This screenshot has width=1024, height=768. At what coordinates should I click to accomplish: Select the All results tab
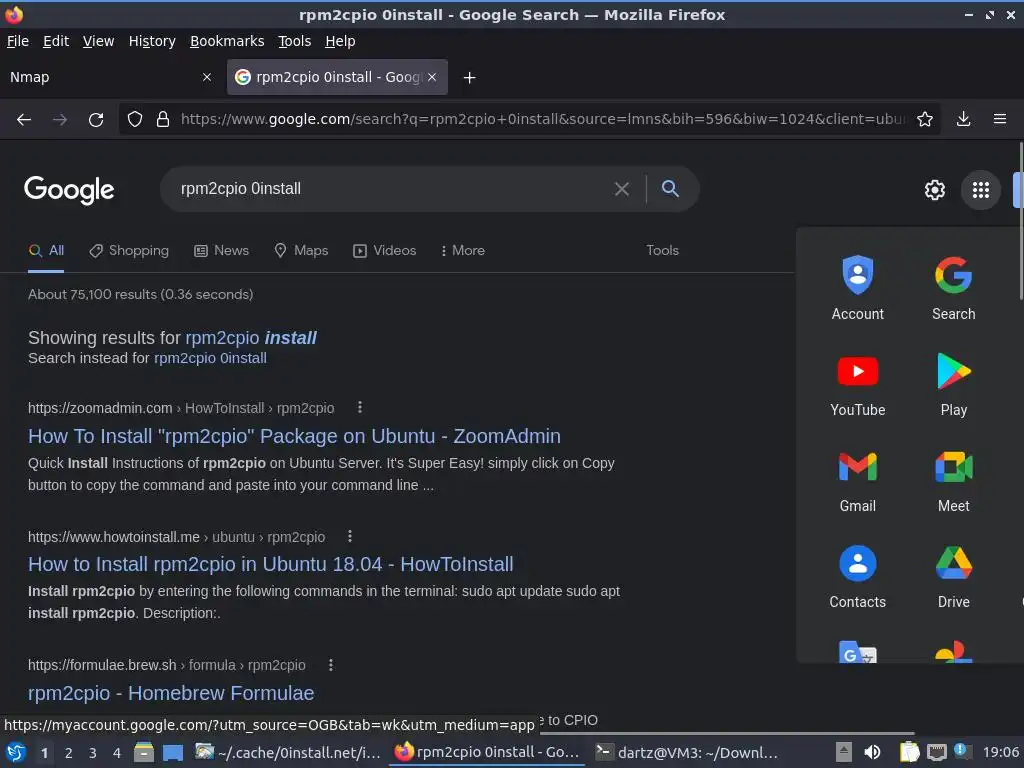[46, 251]
